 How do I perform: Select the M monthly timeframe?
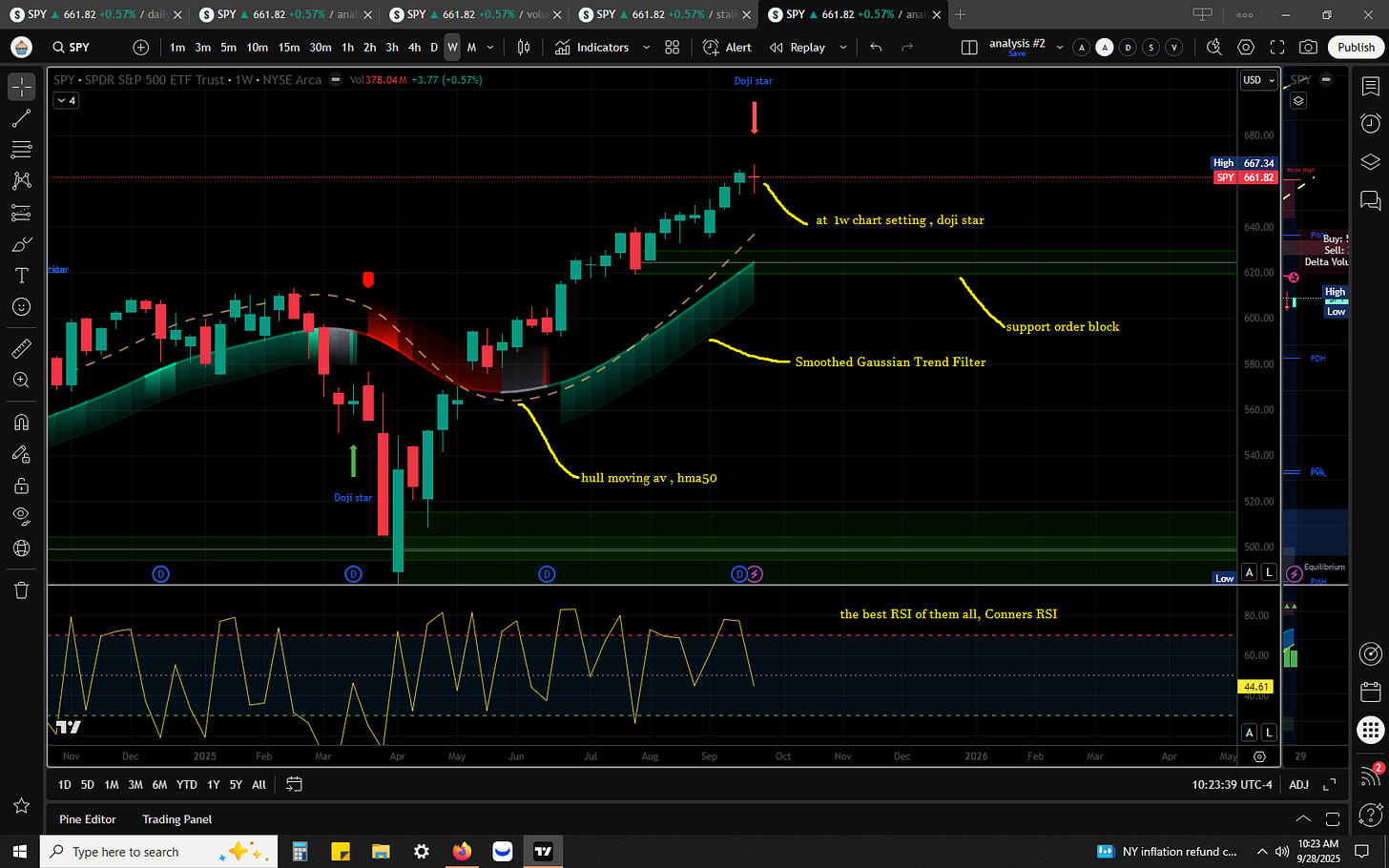tap(471, 47)
